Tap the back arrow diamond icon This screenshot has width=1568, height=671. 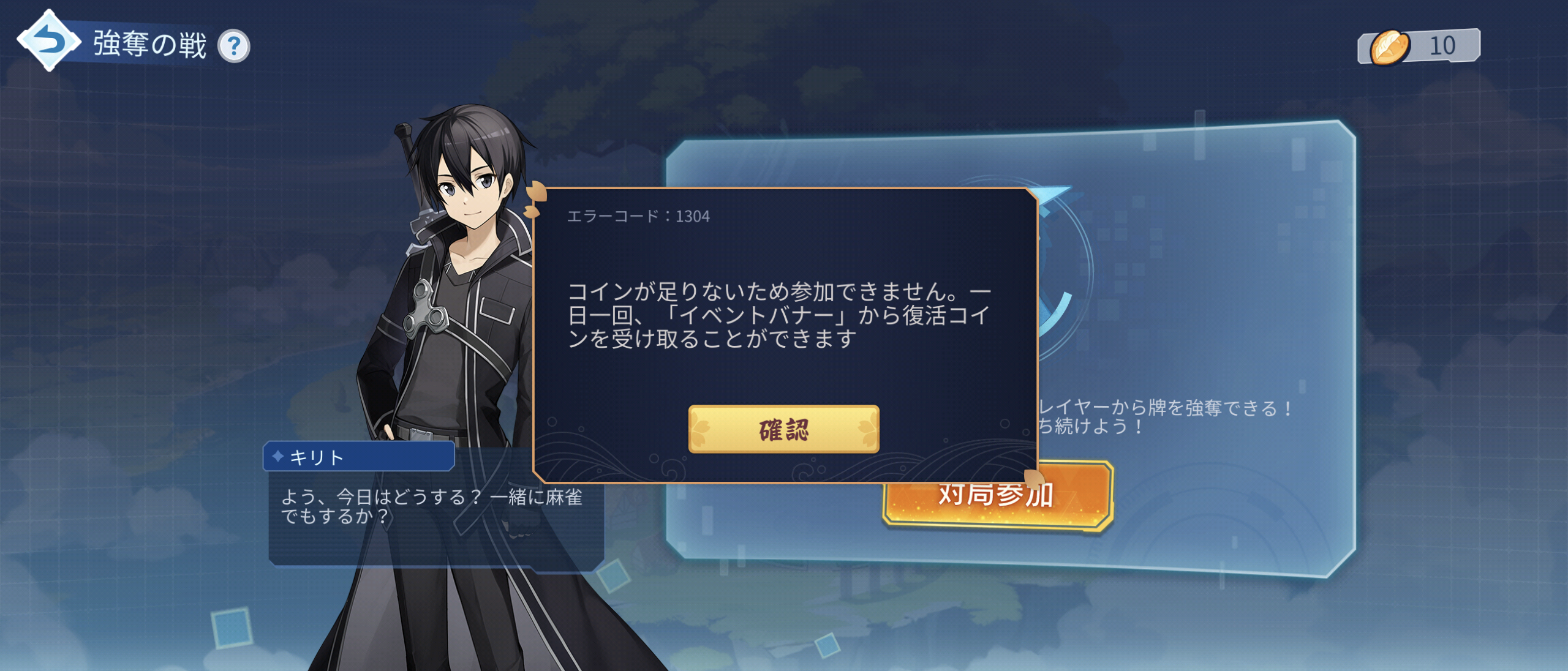click(48, 41)
